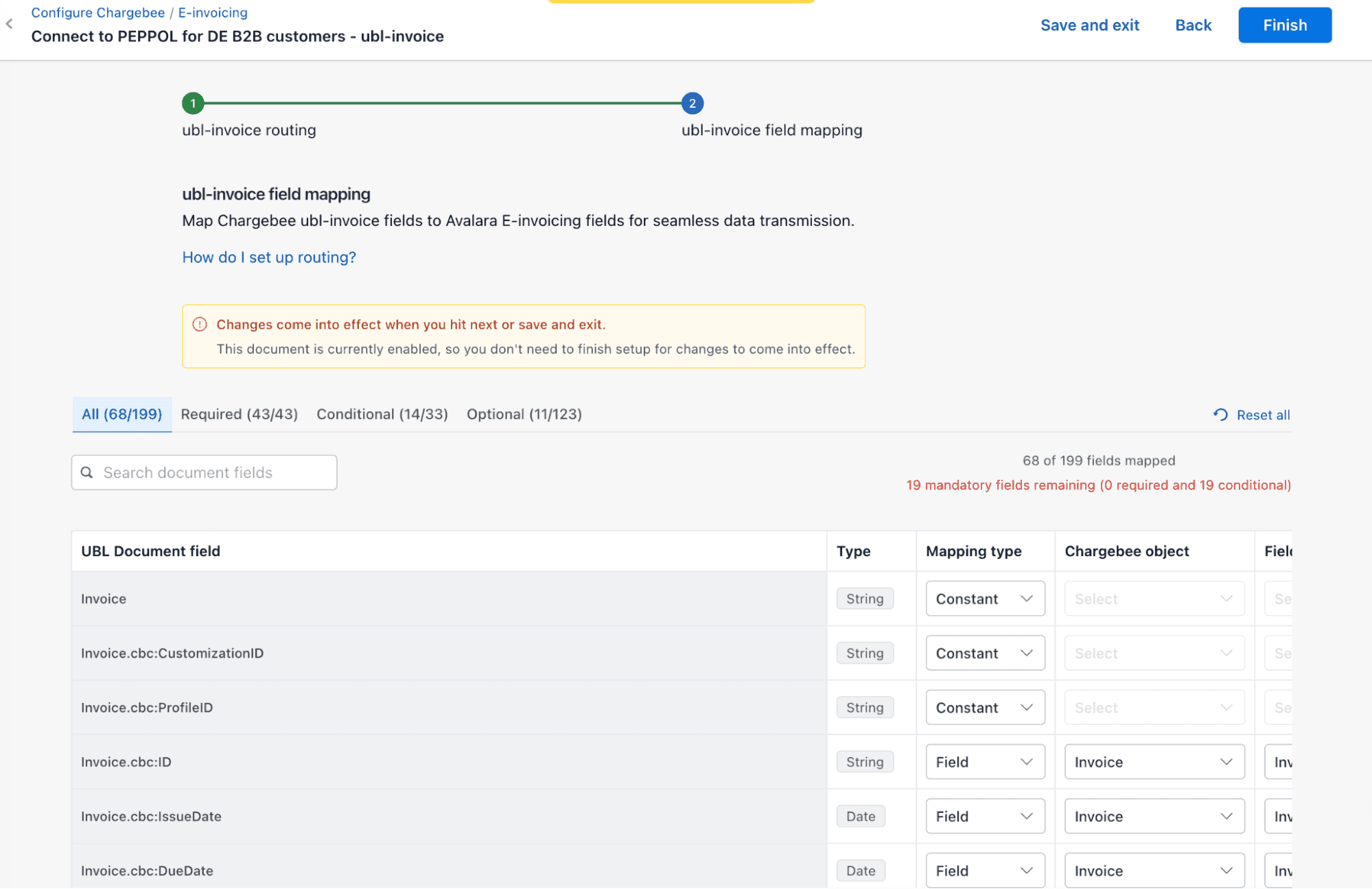The image size is (1372, 889).
Task: Click the warning info icon in the alert
Action: (200, 324)
